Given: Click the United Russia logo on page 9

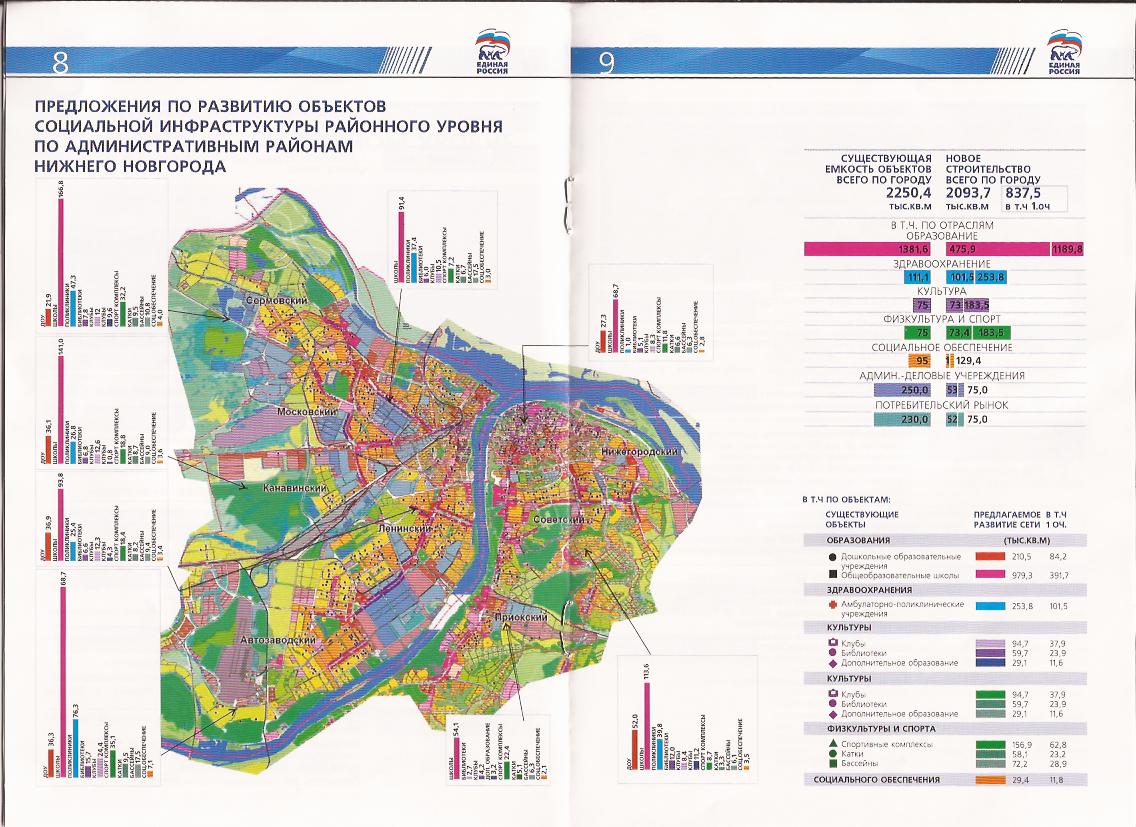Looking at the screenshot, I should (x=1064, y=52).
